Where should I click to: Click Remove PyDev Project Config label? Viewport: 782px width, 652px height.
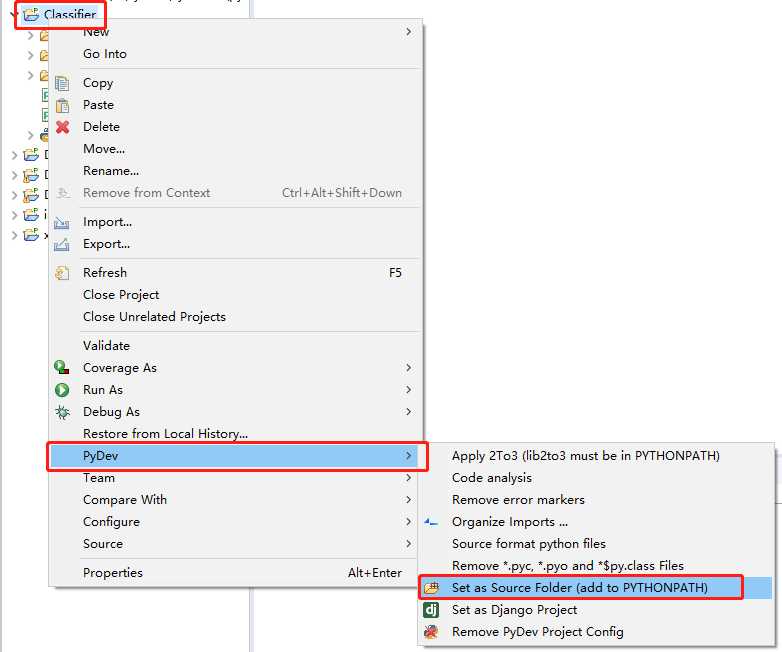tap(538, 632)
